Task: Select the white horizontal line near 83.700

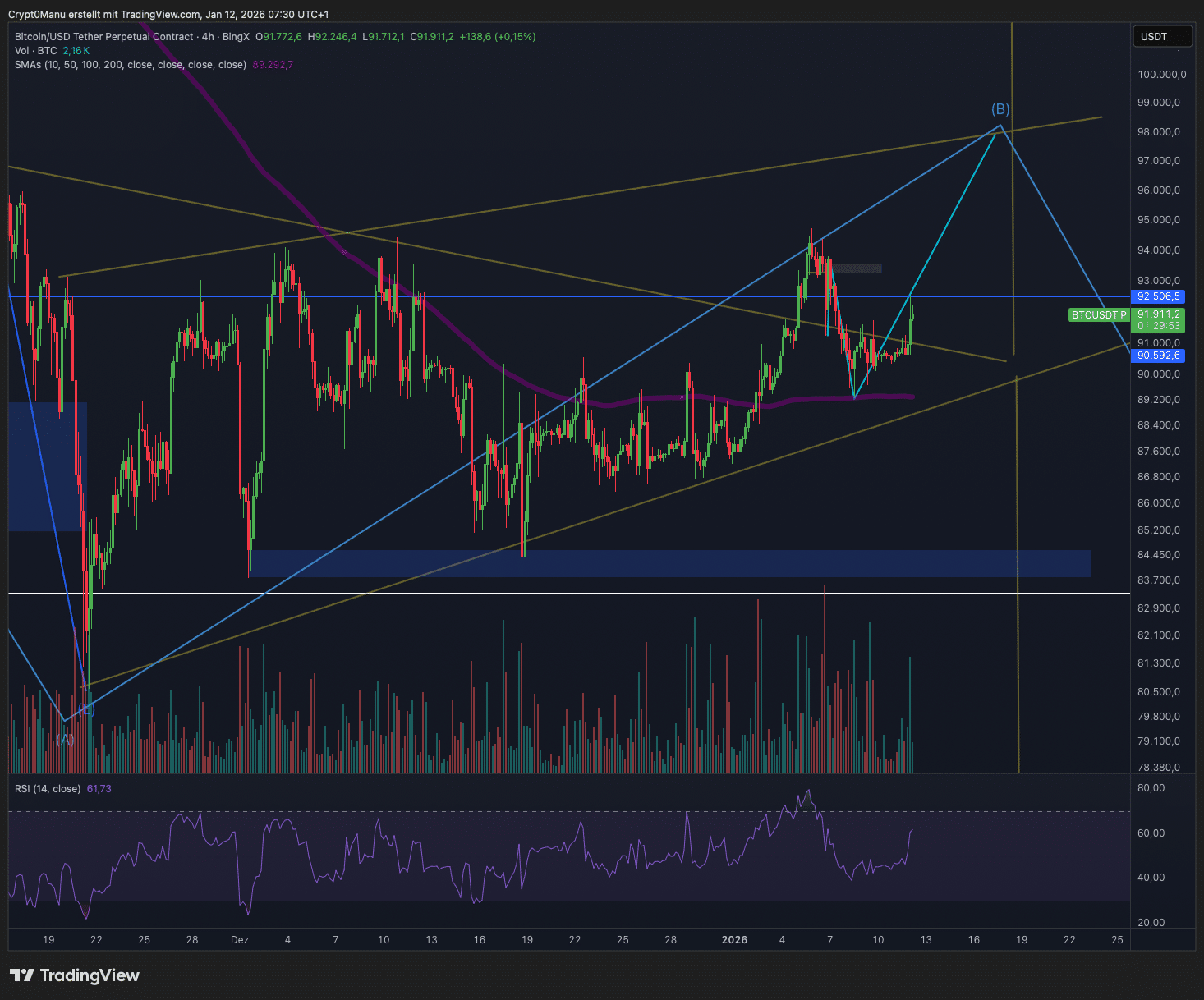Action: click(575, 593)
